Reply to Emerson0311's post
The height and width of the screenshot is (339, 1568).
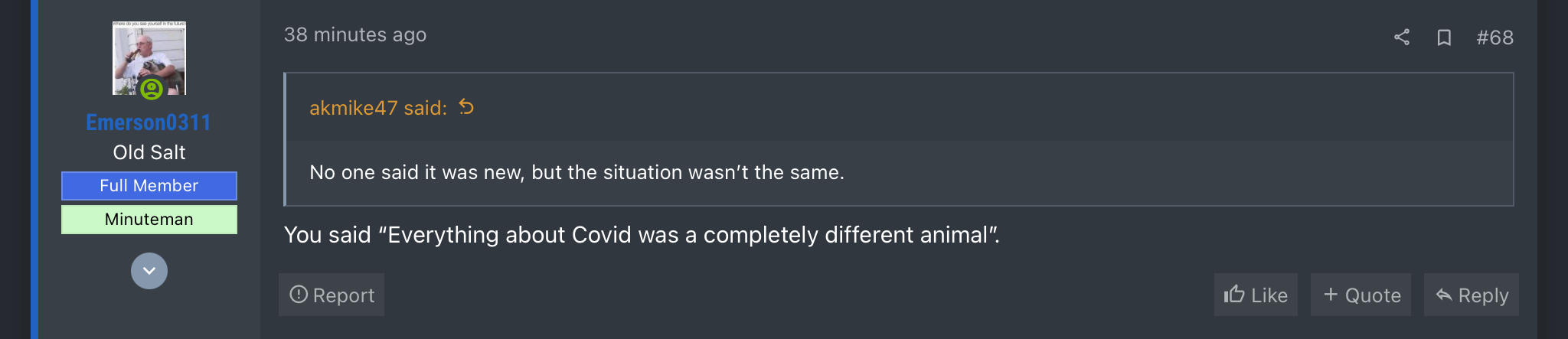tap(1472, 295)
